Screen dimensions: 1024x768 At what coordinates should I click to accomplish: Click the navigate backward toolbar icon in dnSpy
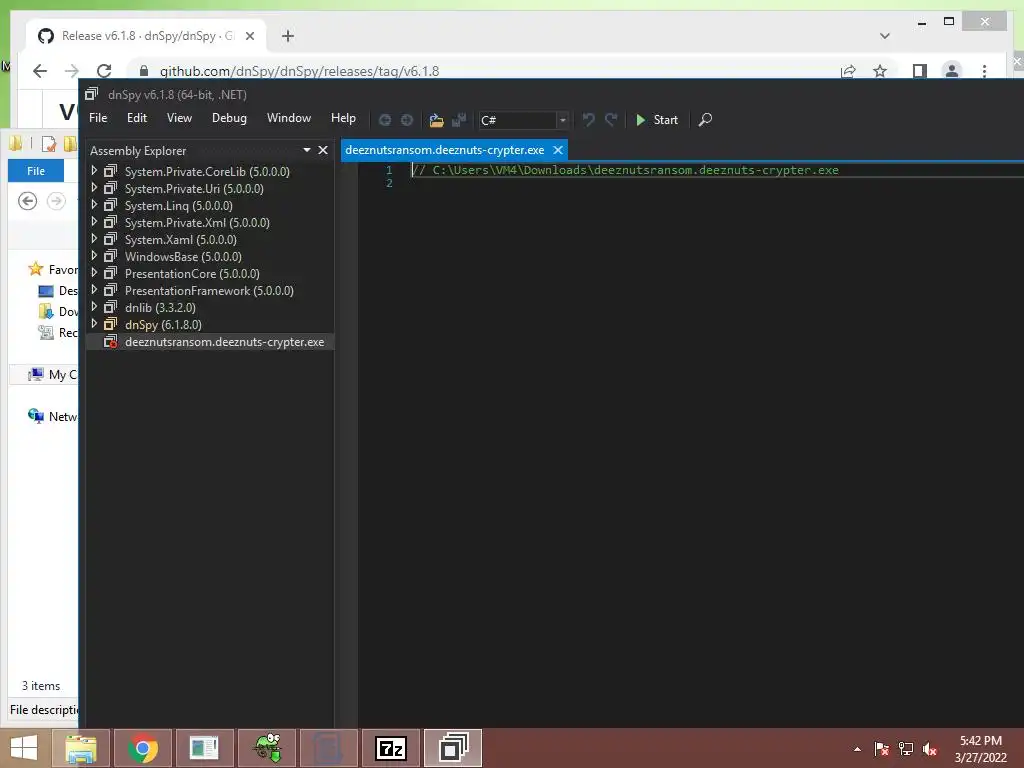385,120
